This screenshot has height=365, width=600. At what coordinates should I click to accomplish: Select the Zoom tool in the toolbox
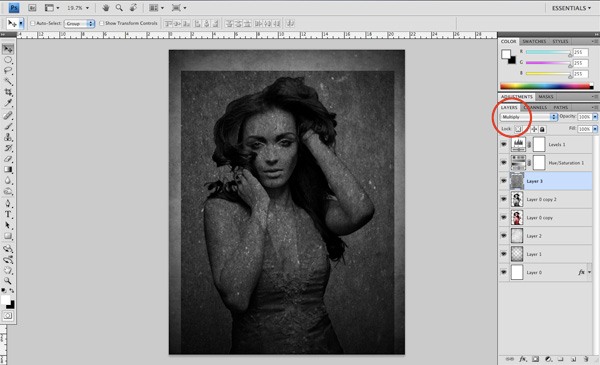(8, 281)
